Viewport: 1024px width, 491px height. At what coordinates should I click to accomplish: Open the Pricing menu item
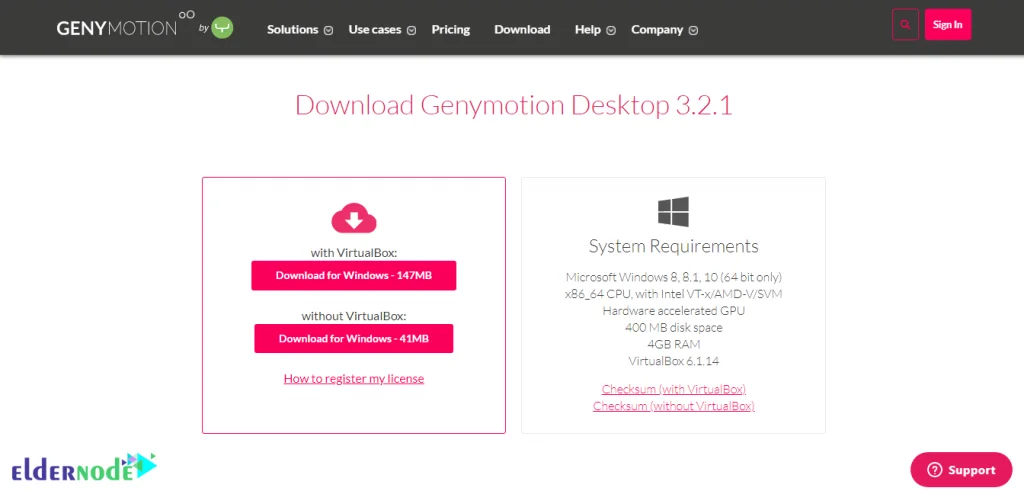(x=450, y=29)
